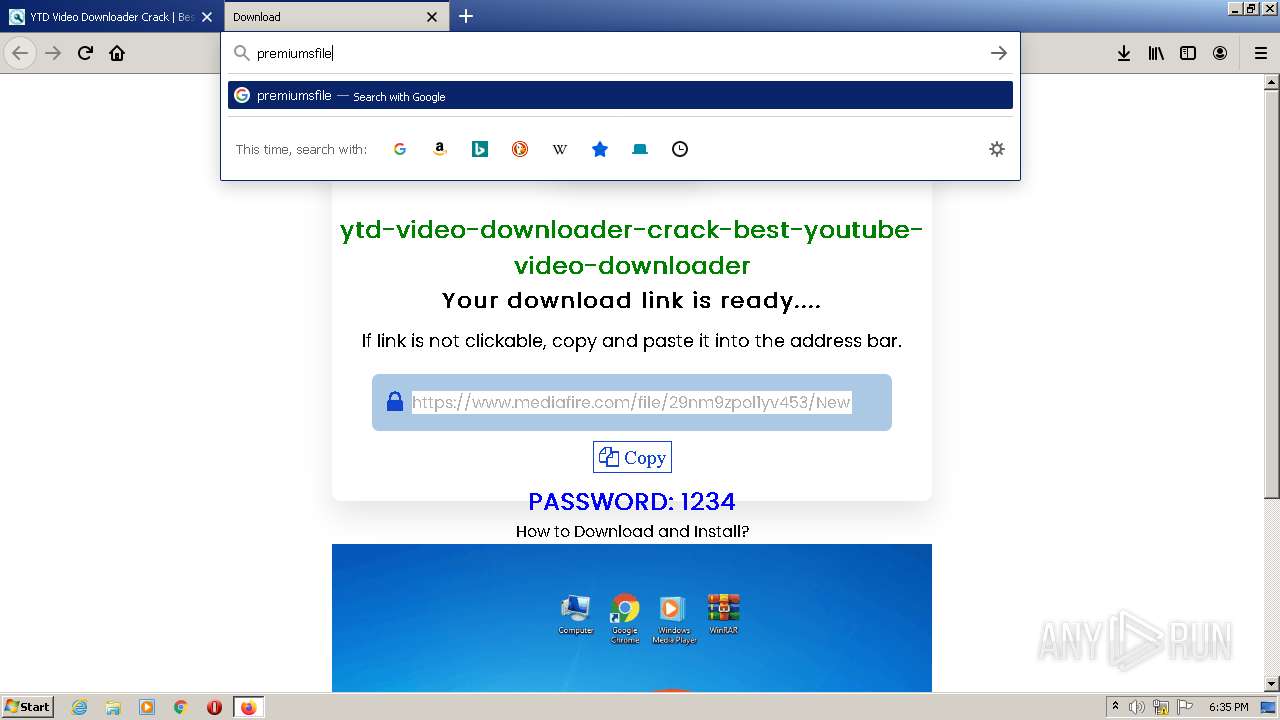Open a new tab with plus button

[x=466, y=16]
